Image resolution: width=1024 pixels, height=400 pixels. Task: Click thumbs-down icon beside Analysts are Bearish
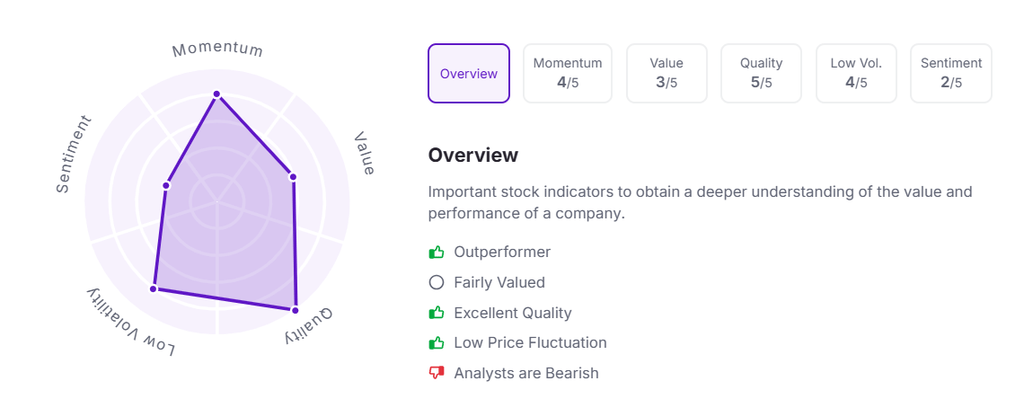point(436,373)
